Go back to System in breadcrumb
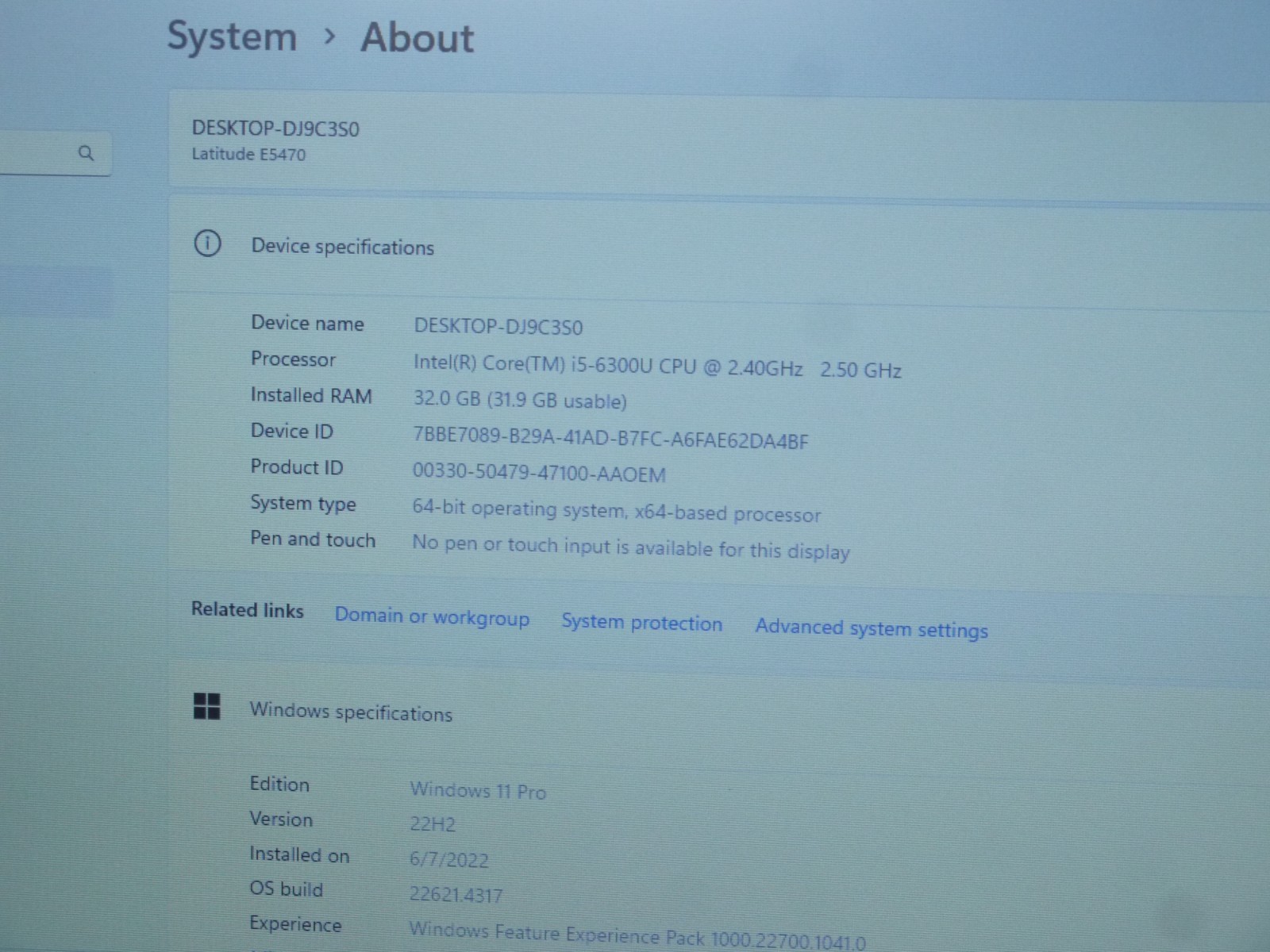This screenshot has width=1270, height=952. pos(232,36)
